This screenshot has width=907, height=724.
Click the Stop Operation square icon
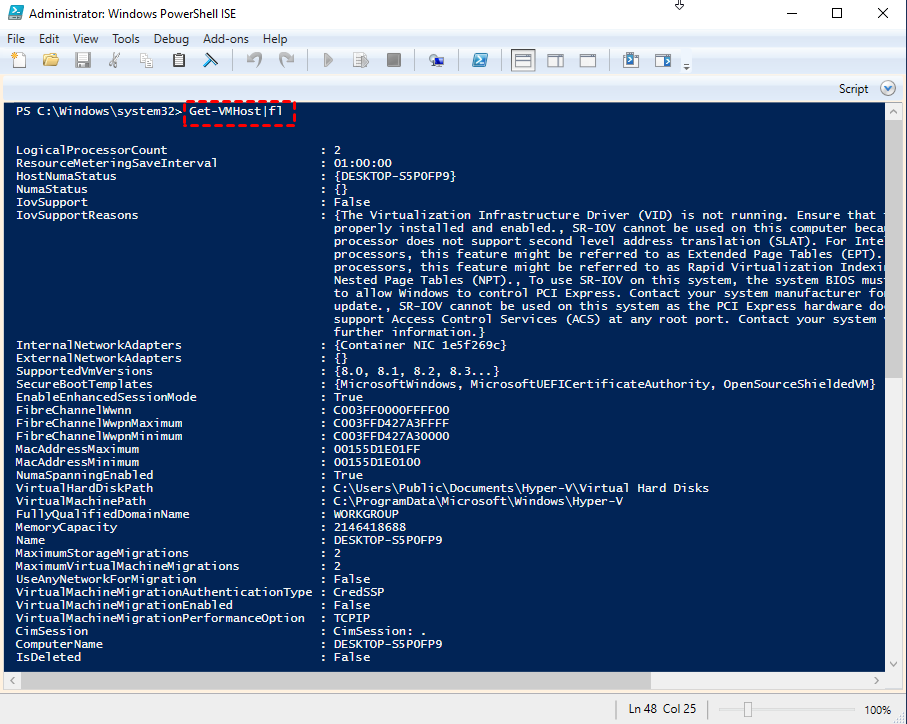[x=394, y=61]
